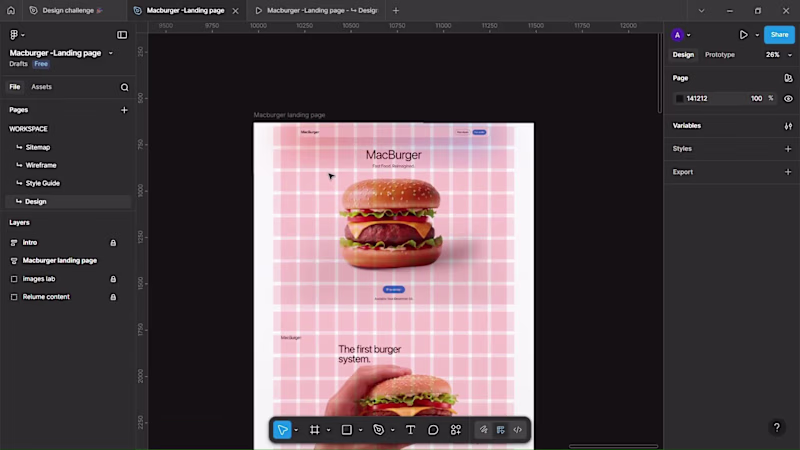
Task: Open Variables settings icon
Action: click(x=788, y=126)
